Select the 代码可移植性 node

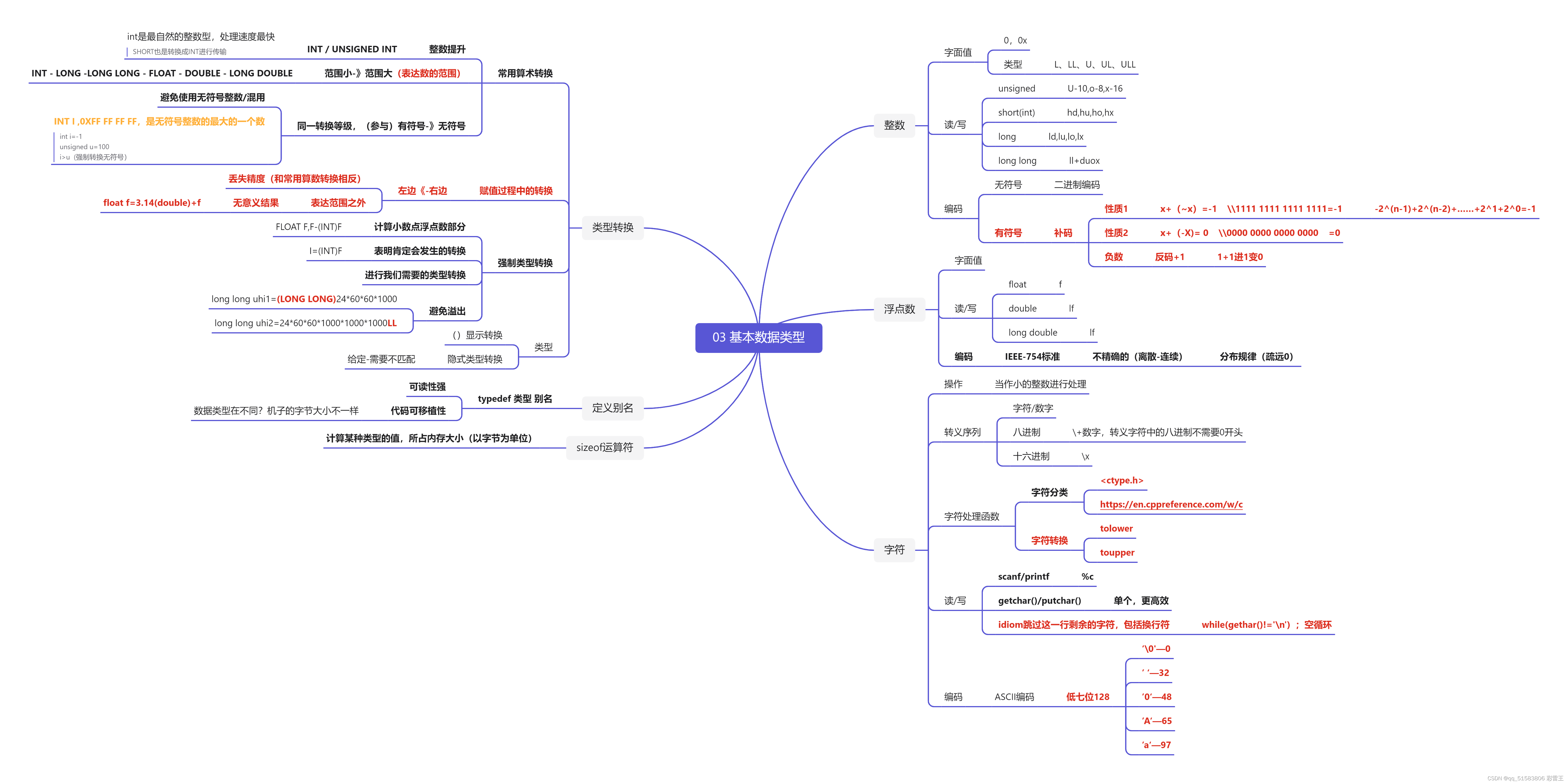418,411
